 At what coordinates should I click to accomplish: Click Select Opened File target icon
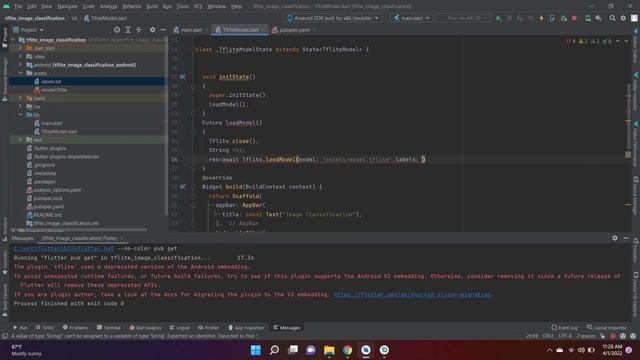coord(117,30)
